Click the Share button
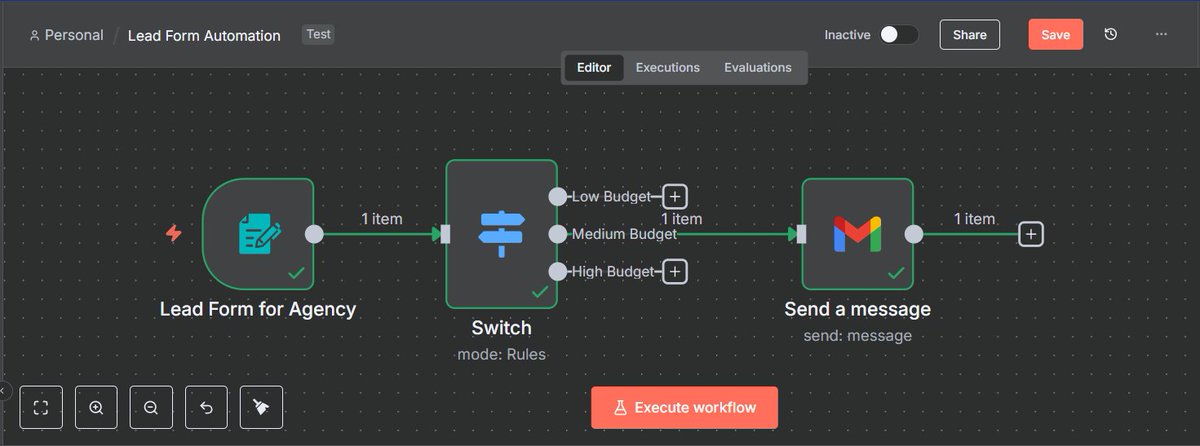The image size is (1200, 446). (x=970, y=34)
